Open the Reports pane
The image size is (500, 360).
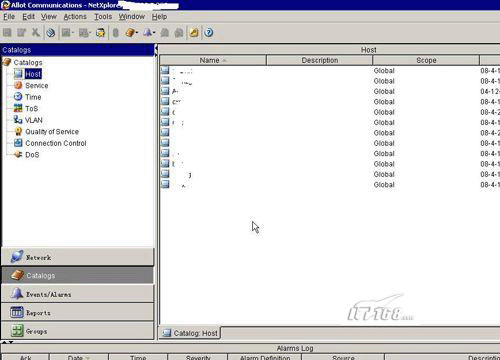point(78,312)
